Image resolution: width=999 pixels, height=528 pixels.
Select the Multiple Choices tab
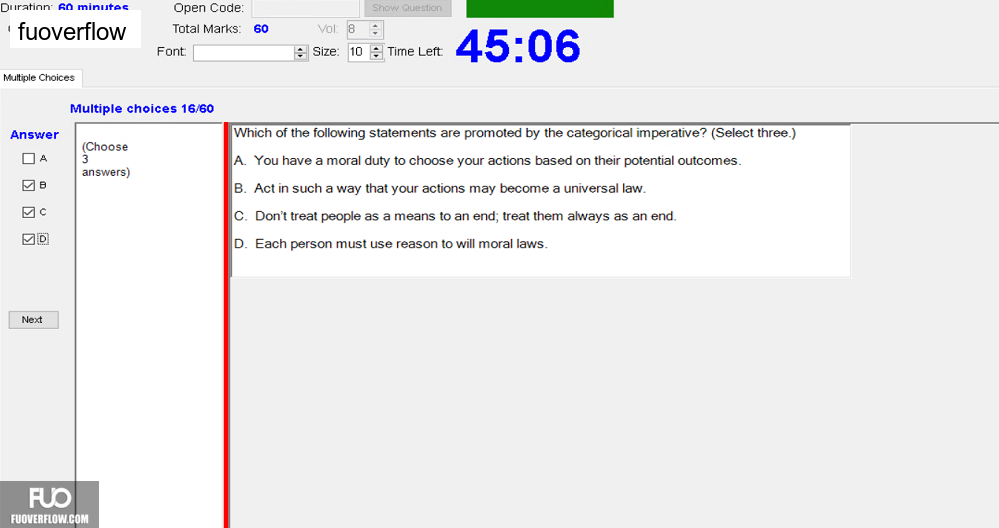(39, 78)
